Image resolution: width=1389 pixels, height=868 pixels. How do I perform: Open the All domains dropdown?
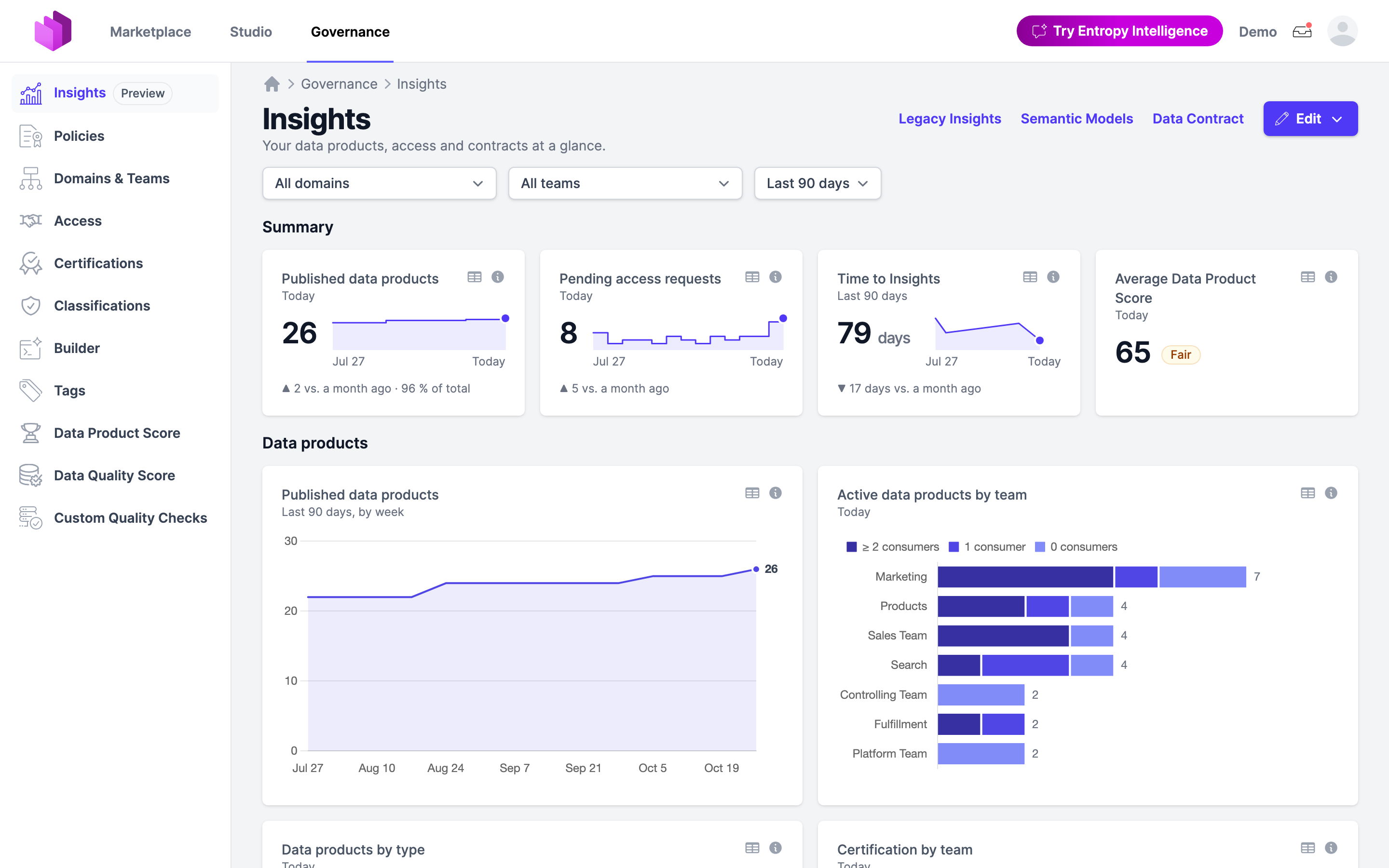(380, 183)
